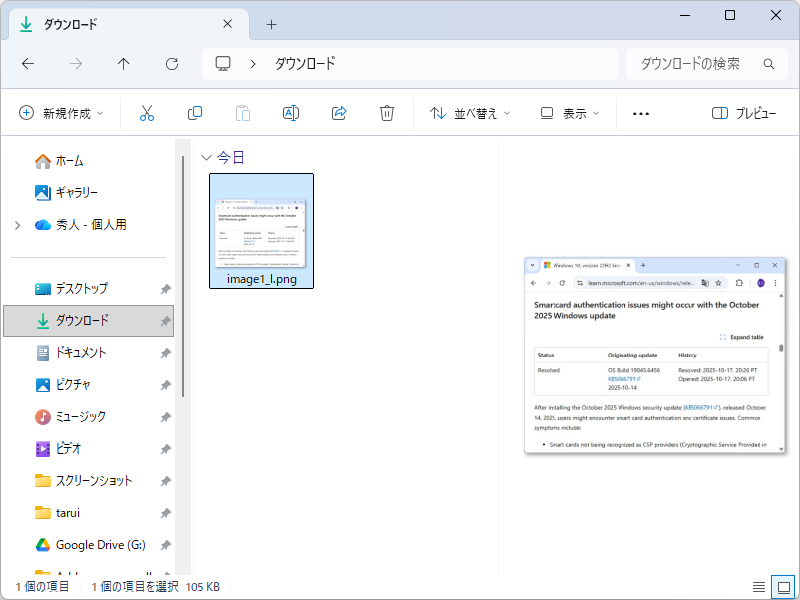
Task: Open the 並べ替え sort dropdown
Action: 470,112
